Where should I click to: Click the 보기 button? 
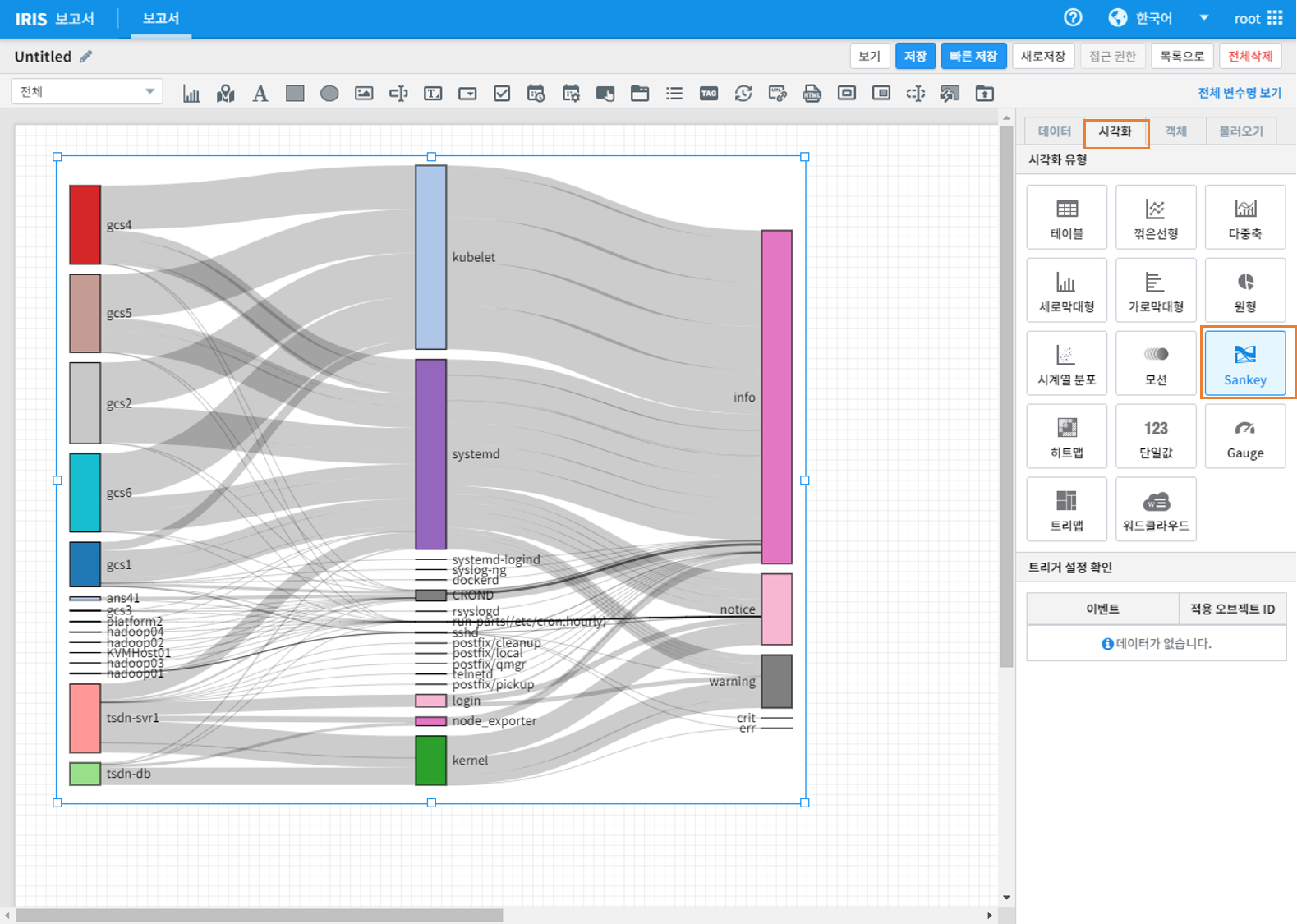[x=869, y=56]
